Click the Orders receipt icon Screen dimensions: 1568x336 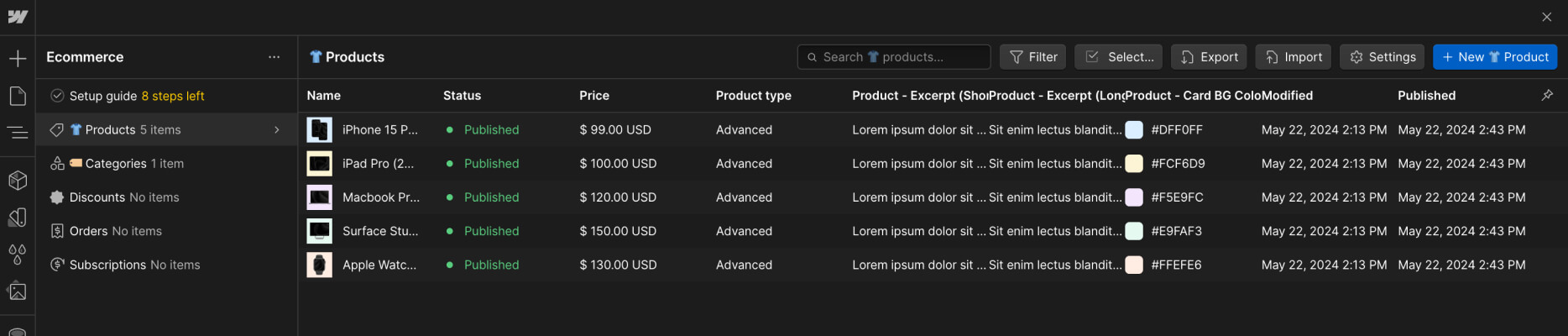tap(57, 230)
